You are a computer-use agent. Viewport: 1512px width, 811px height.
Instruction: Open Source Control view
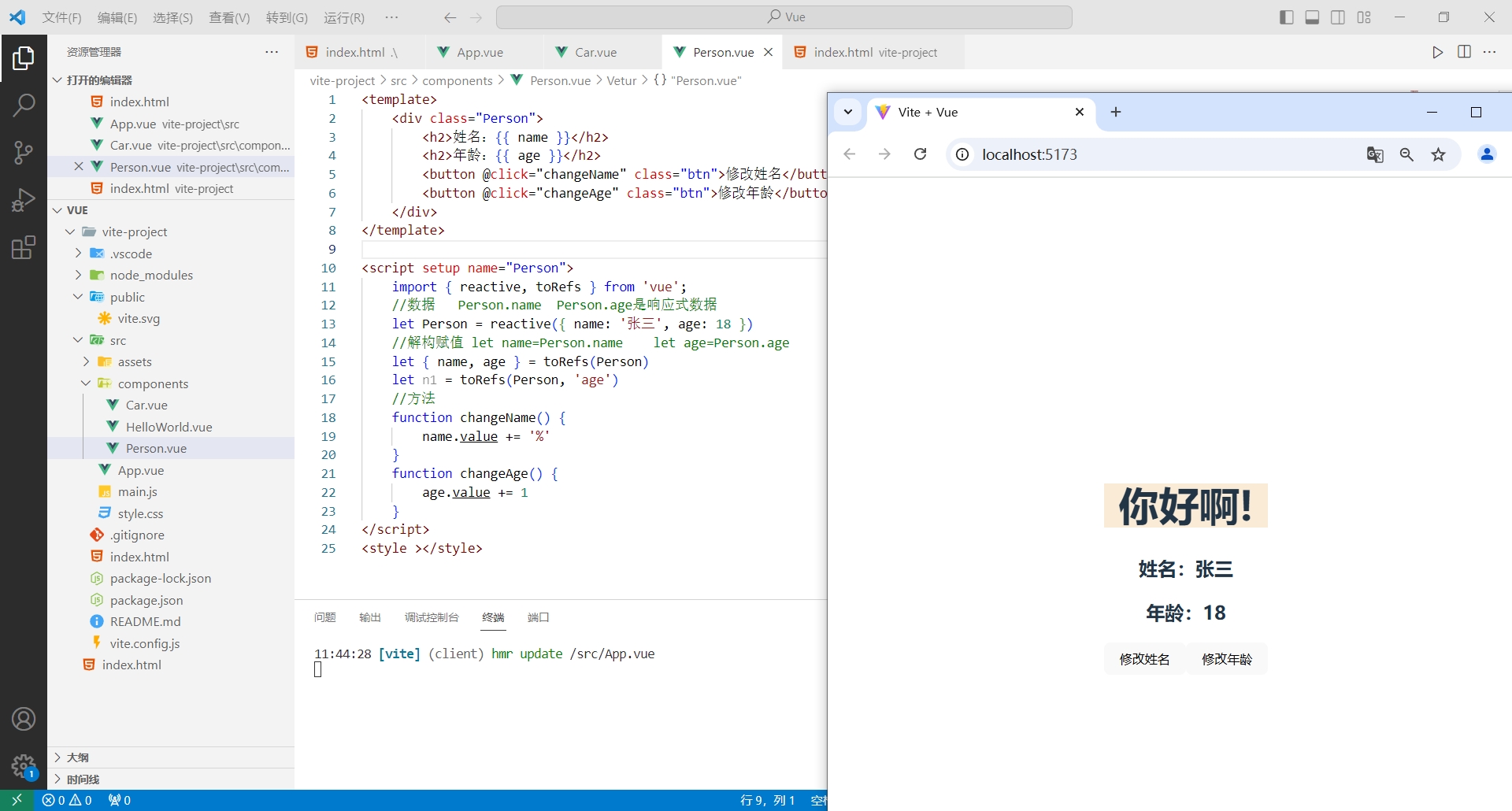[24, 153]
